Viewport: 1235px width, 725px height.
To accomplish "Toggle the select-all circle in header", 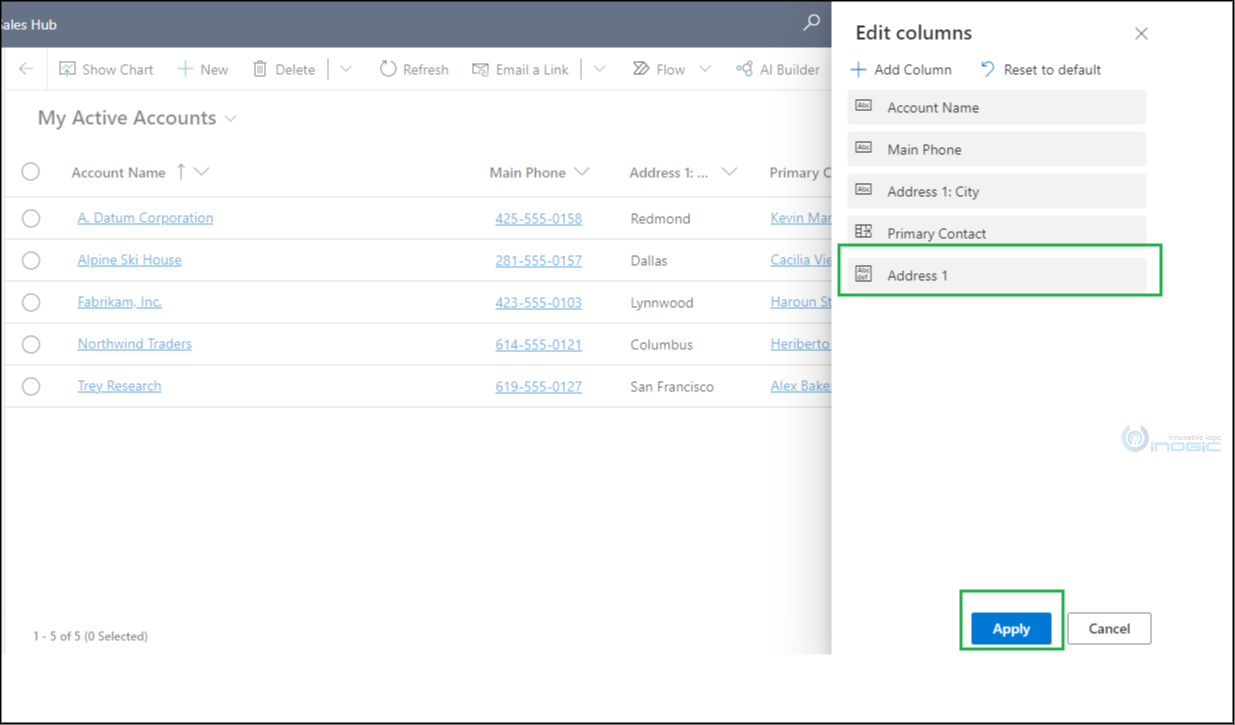I will pyautogui.click(x=31, y=172).
